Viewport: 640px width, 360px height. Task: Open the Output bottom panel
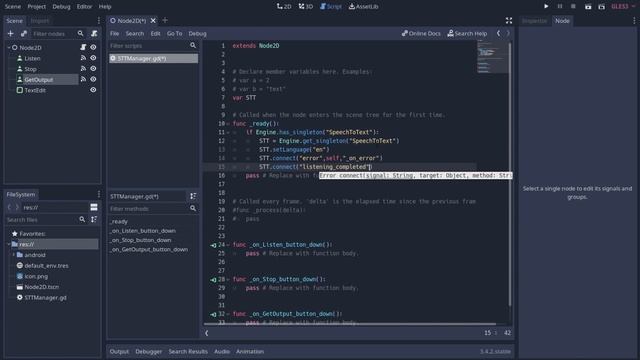coord(119,351)
